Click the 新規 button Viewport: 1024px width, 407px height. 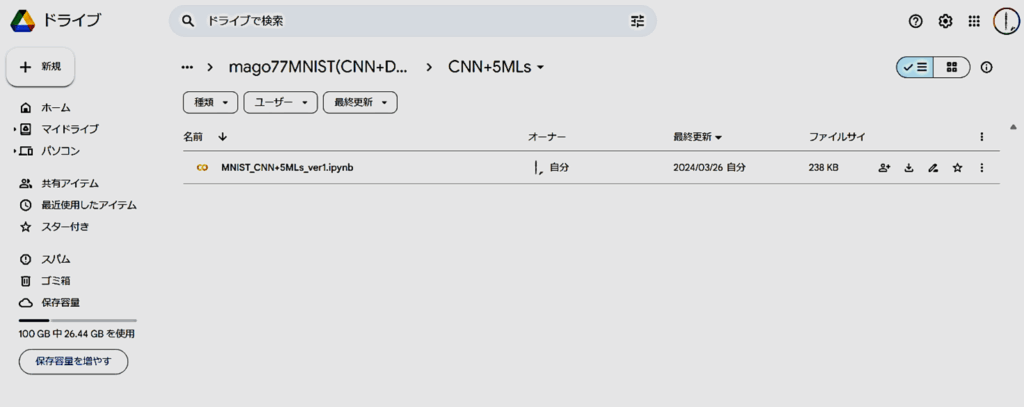41,66
